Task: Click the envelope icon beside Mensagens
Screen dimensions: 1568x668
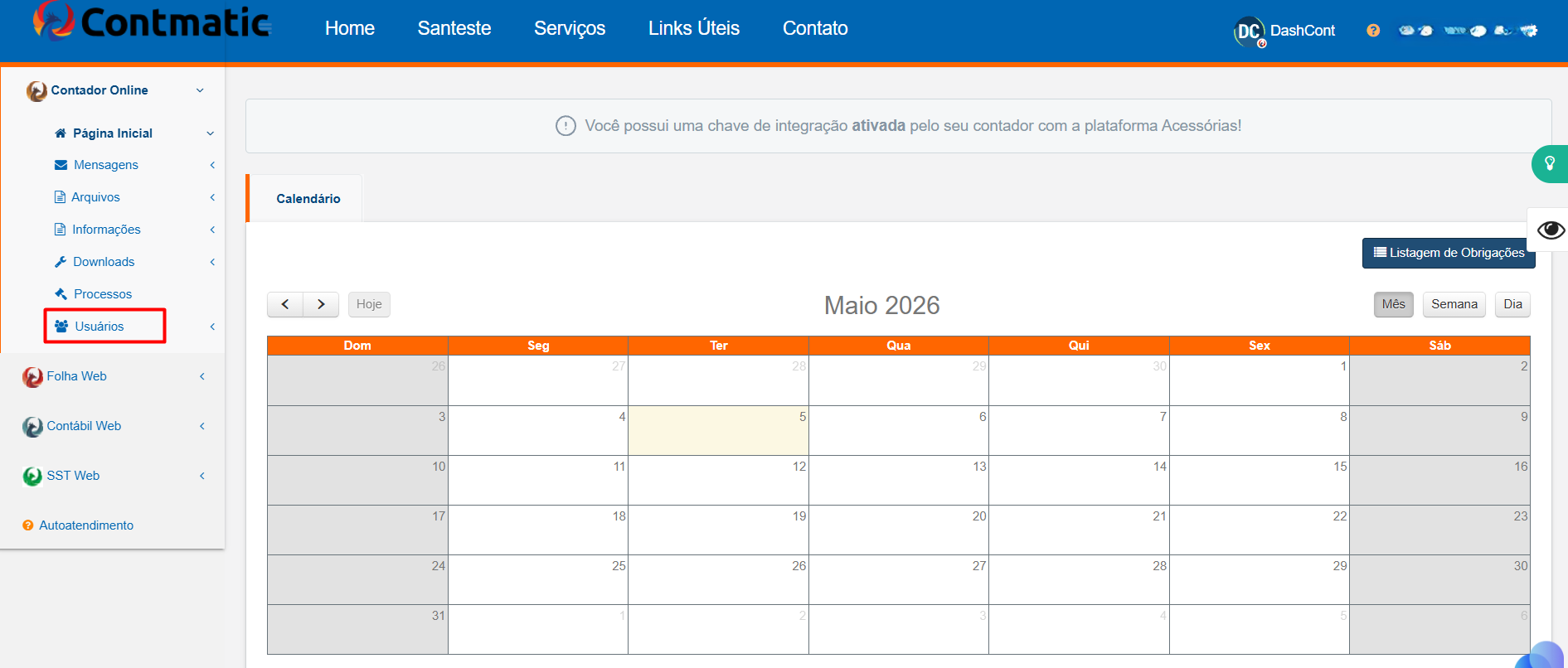Action: point(61,165)
